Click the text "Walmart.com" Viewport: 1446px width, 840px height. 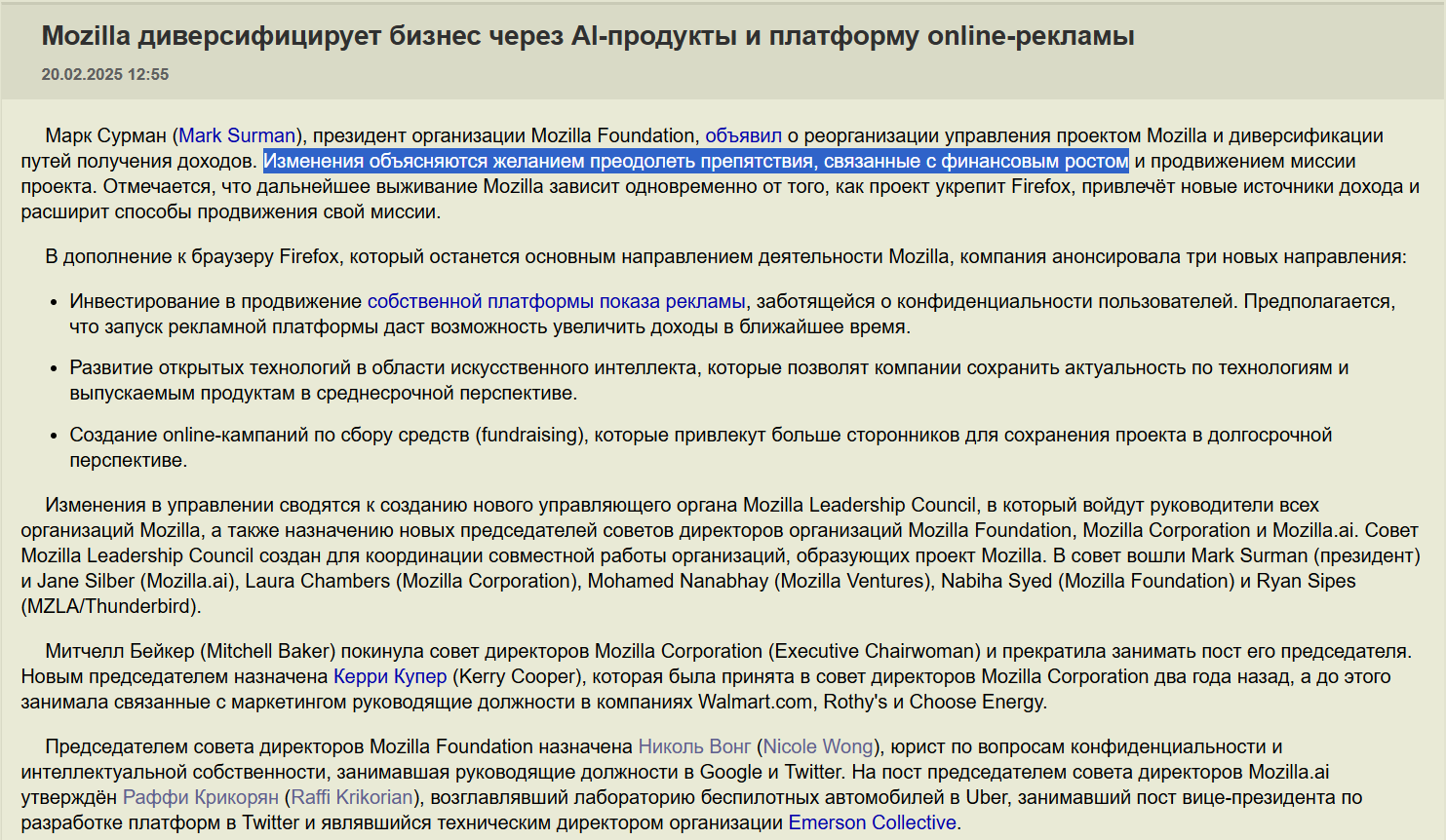point(755,702)
